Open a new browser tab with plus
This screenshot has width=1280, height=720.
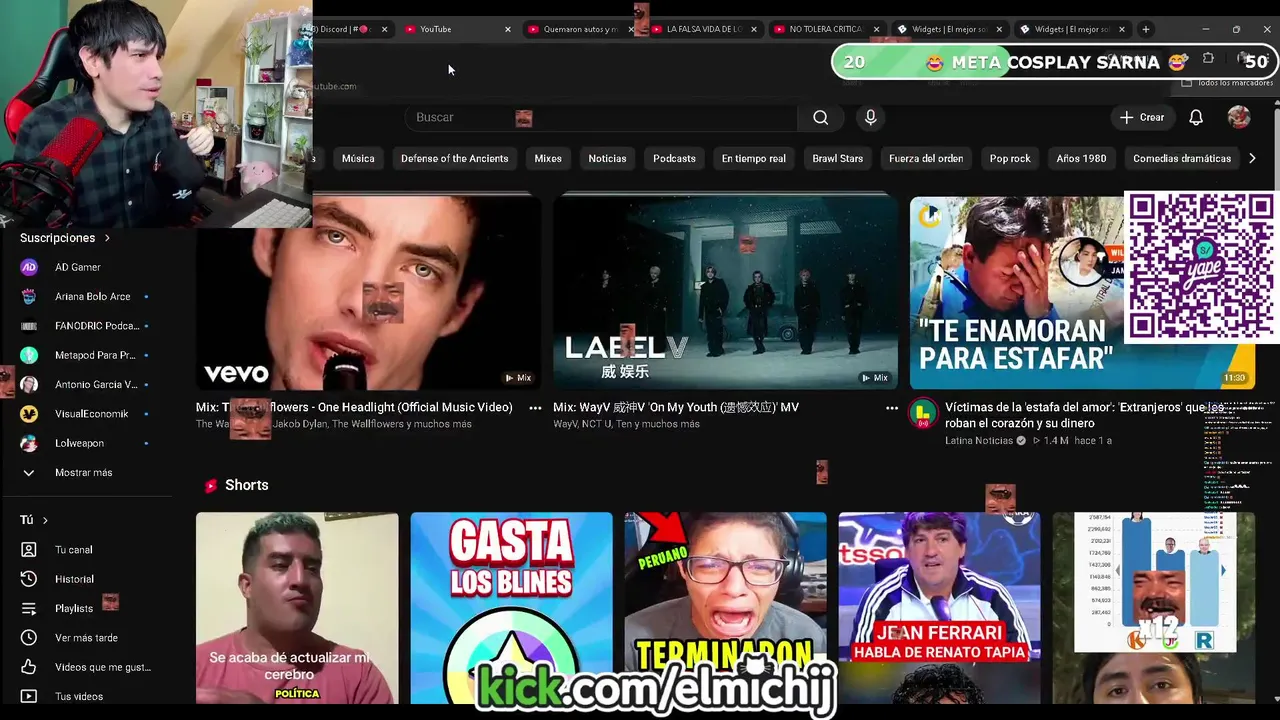click(1146, 29)
